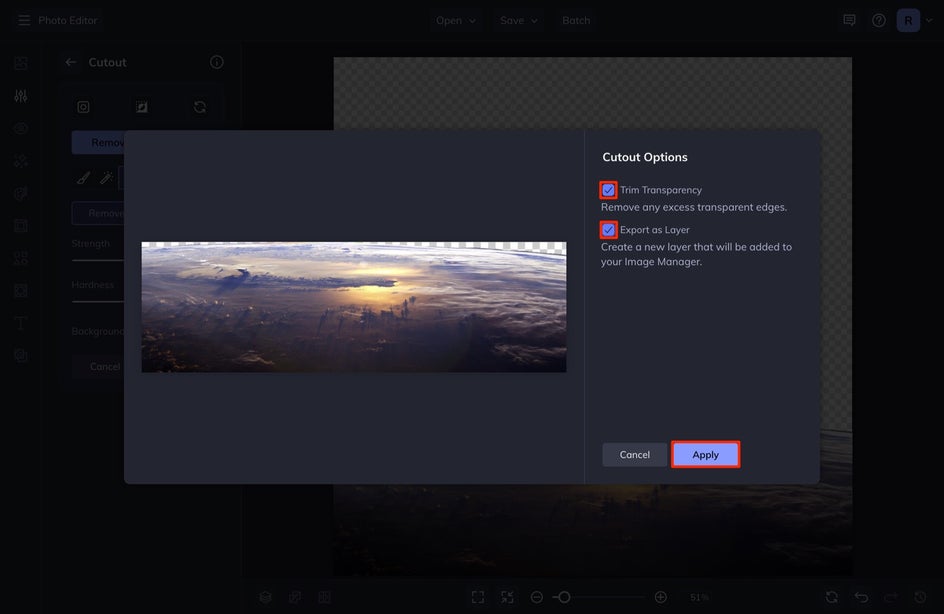Open the help question mark icon
Image resolution: width=944 pixels, height=614 pixels.
coord(879,20)
